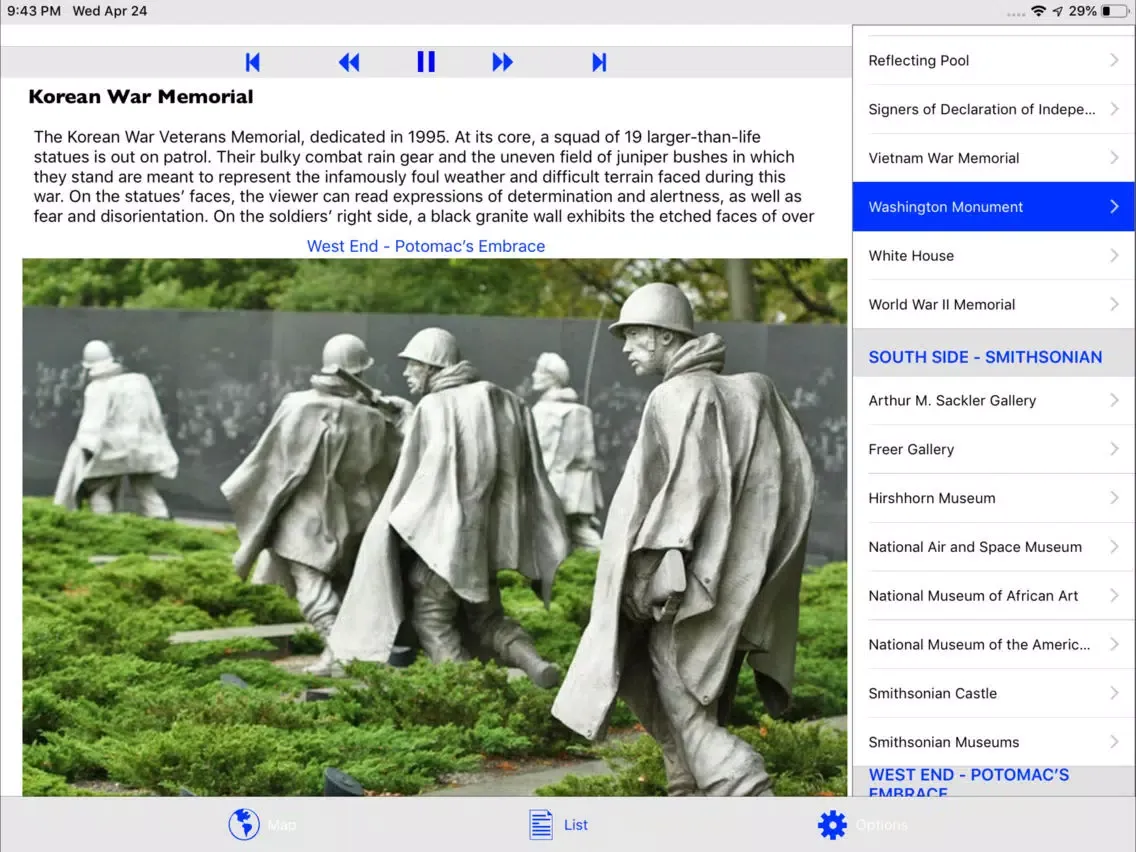Tap chevron beside Reflecting Pool
1136x852 pixels.
1114,60
